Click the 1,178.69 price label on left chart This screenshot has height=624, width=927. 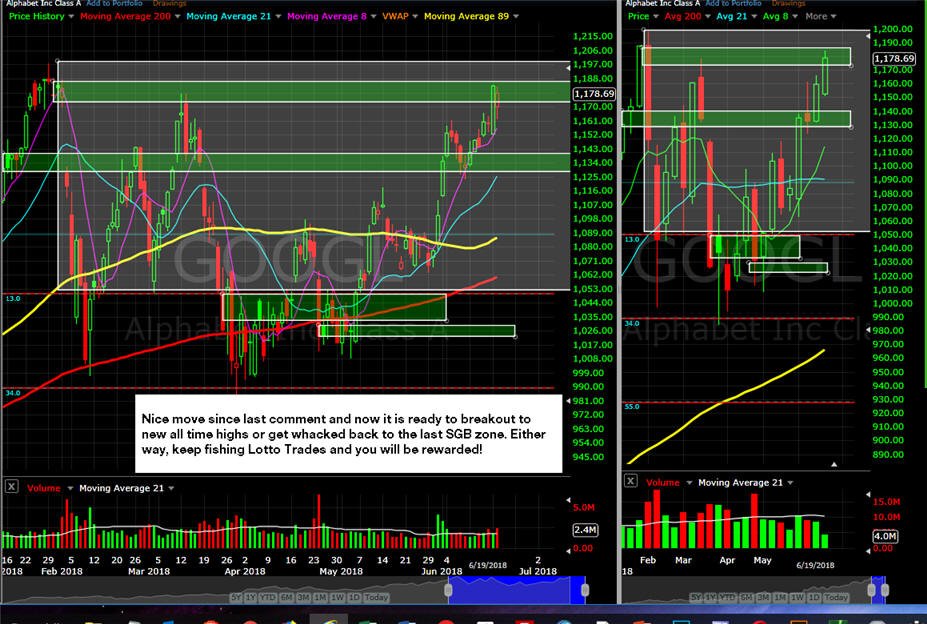(x=594, y=93)
